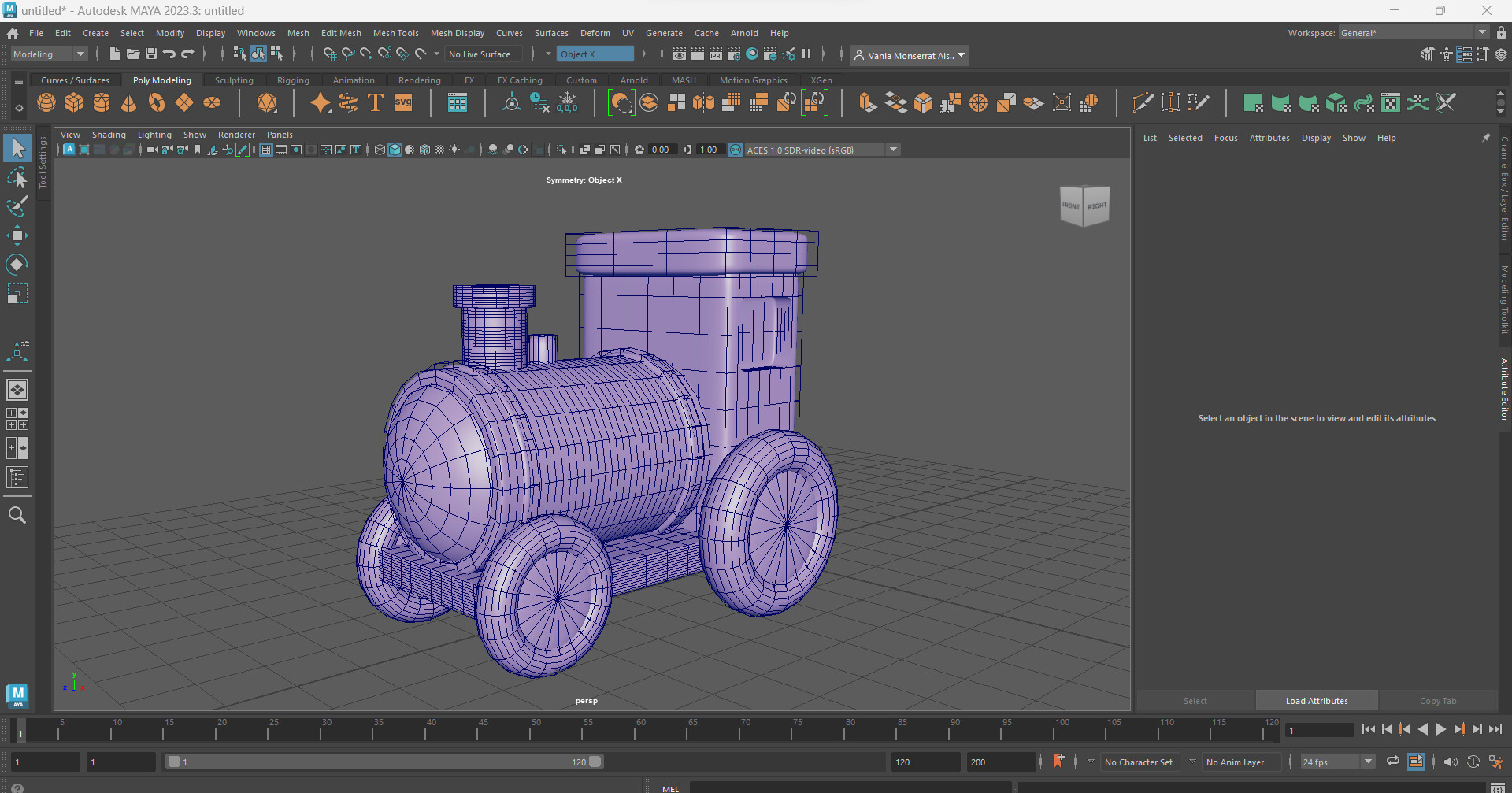
Task: Open the No Character Set dropdown
Action: [x=1140, y=762]
